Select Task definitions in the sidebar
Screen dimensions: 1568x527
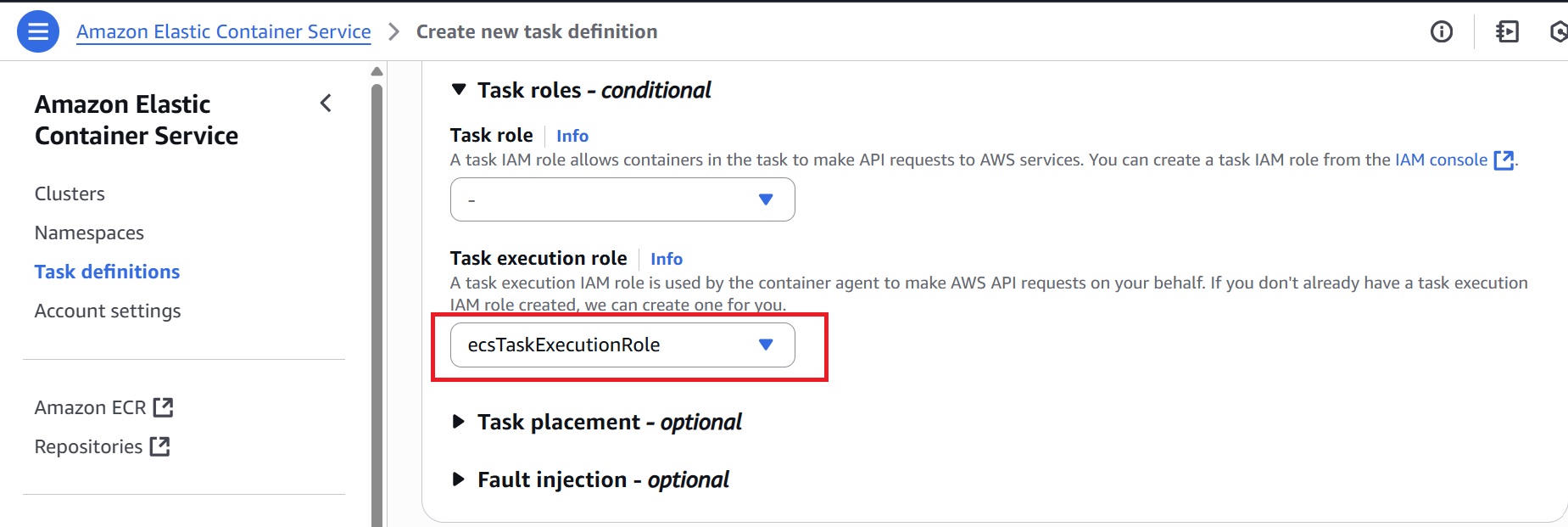point(107,272)
